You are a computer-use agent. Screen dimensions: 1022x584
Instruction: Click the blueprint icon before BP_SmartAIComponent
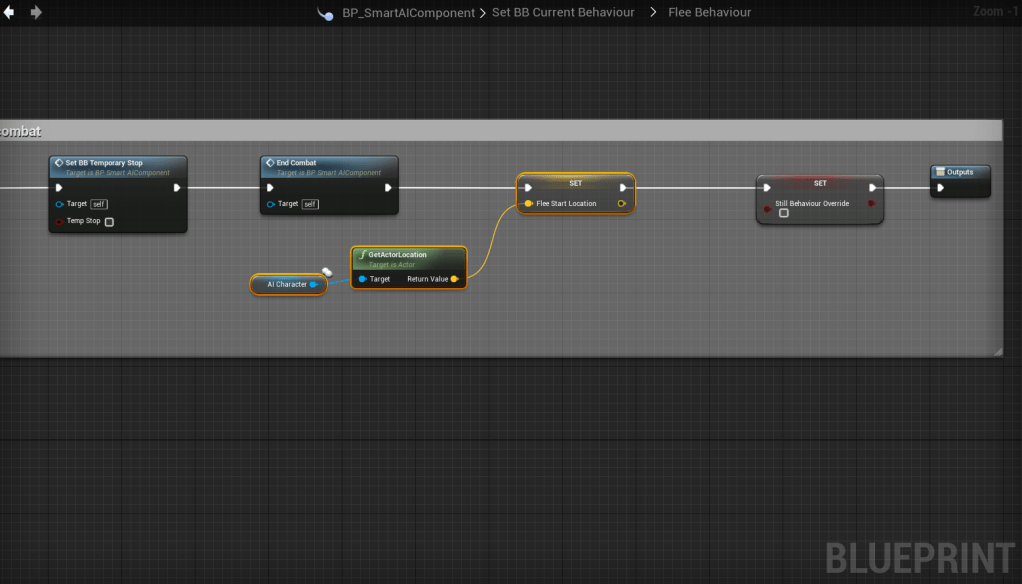325,14
